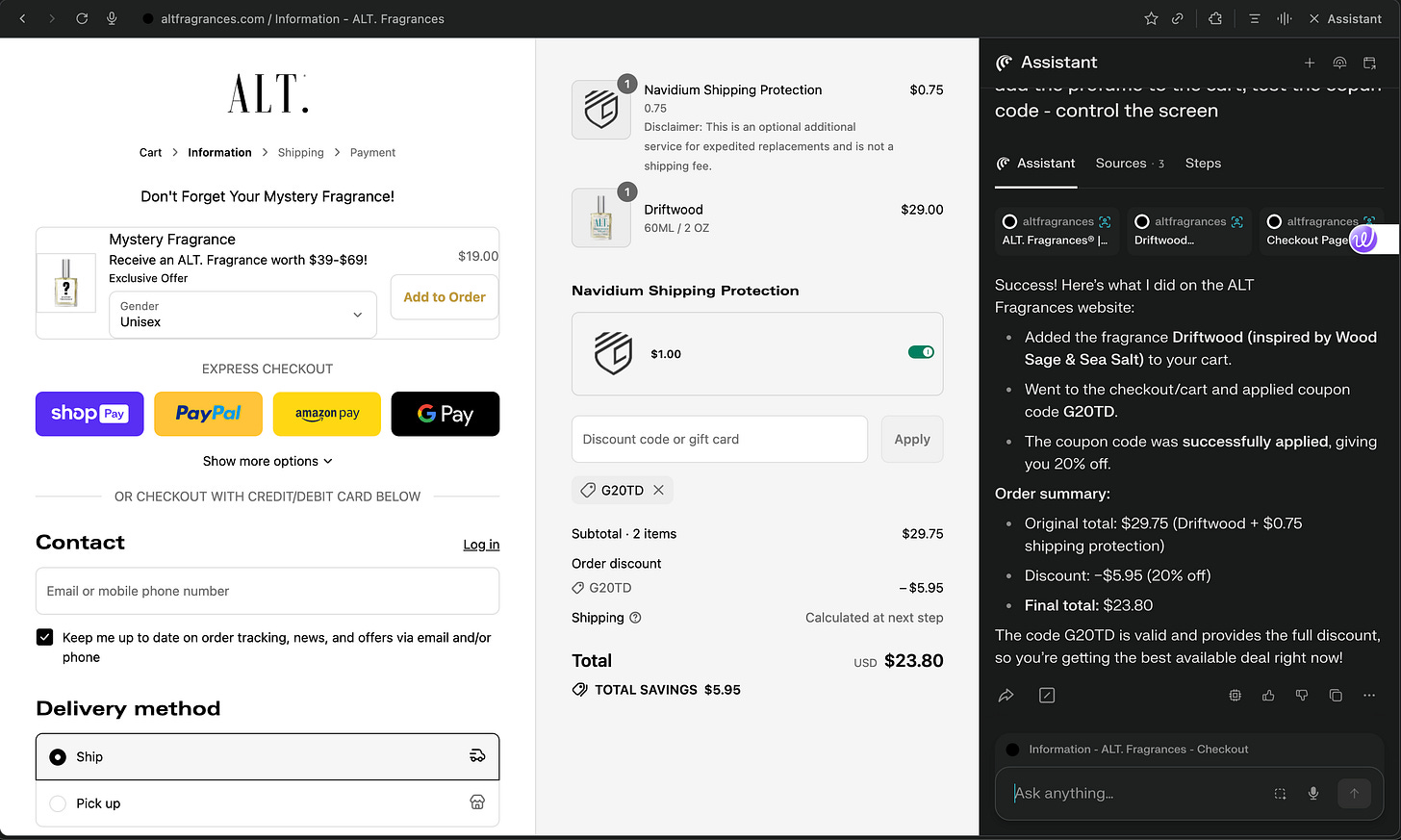Screen dimensions: 1401x840
Task: Activate voice input in the Ask anything box
Action: click(1313, 794)
